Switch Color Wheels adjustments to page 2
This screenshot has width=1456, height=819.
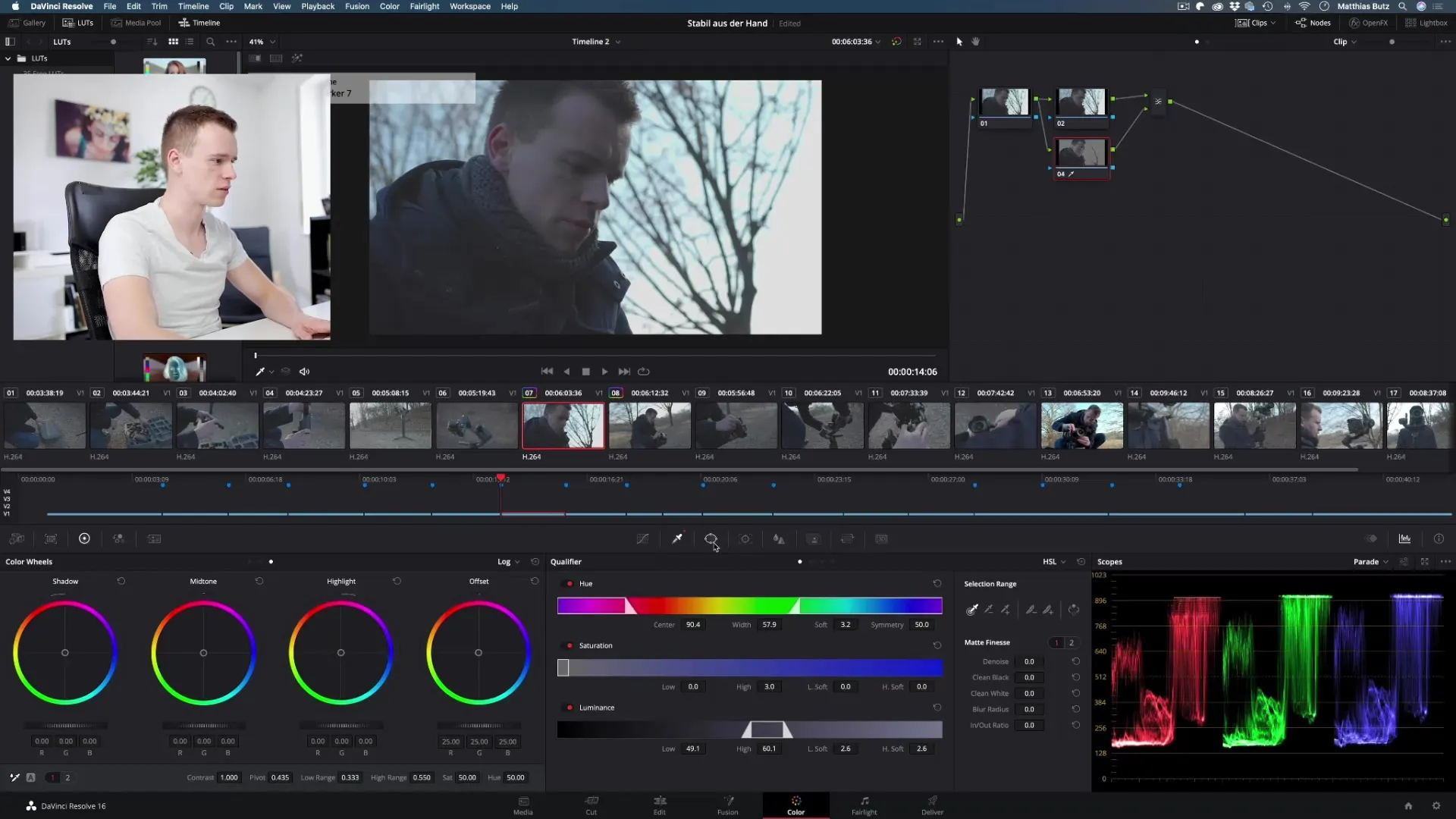[x=67, y=778]
